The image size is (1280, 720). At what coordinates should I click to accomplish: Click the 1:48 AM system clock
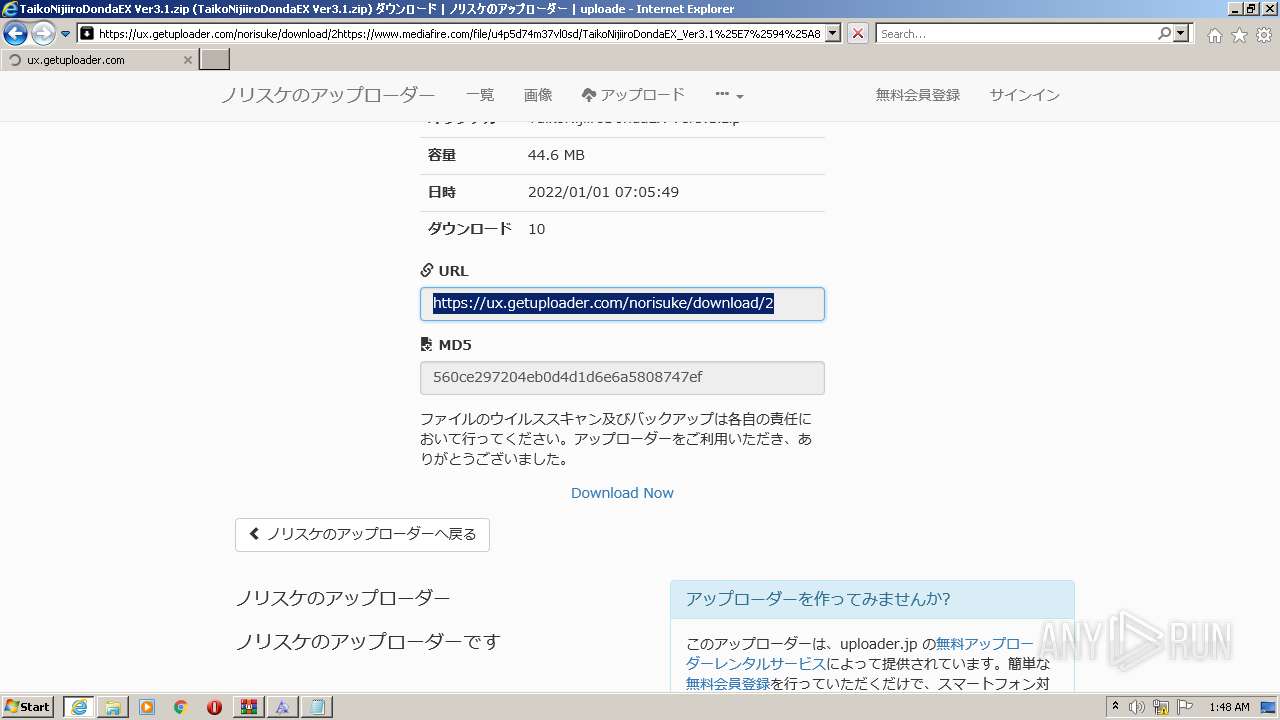pos(1229,707)
